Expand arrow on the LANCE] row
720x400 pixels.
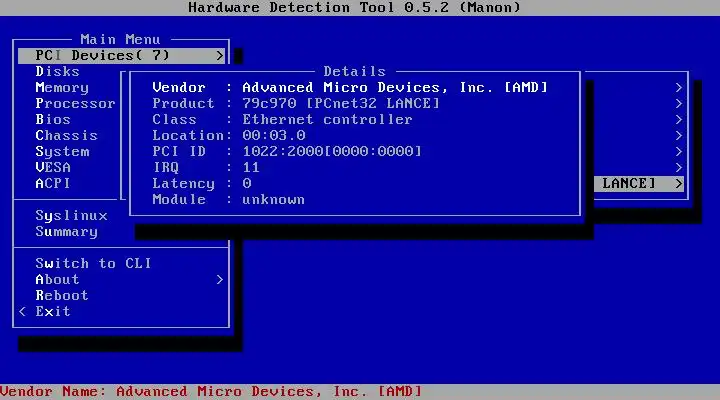click(x=679, y=184)
